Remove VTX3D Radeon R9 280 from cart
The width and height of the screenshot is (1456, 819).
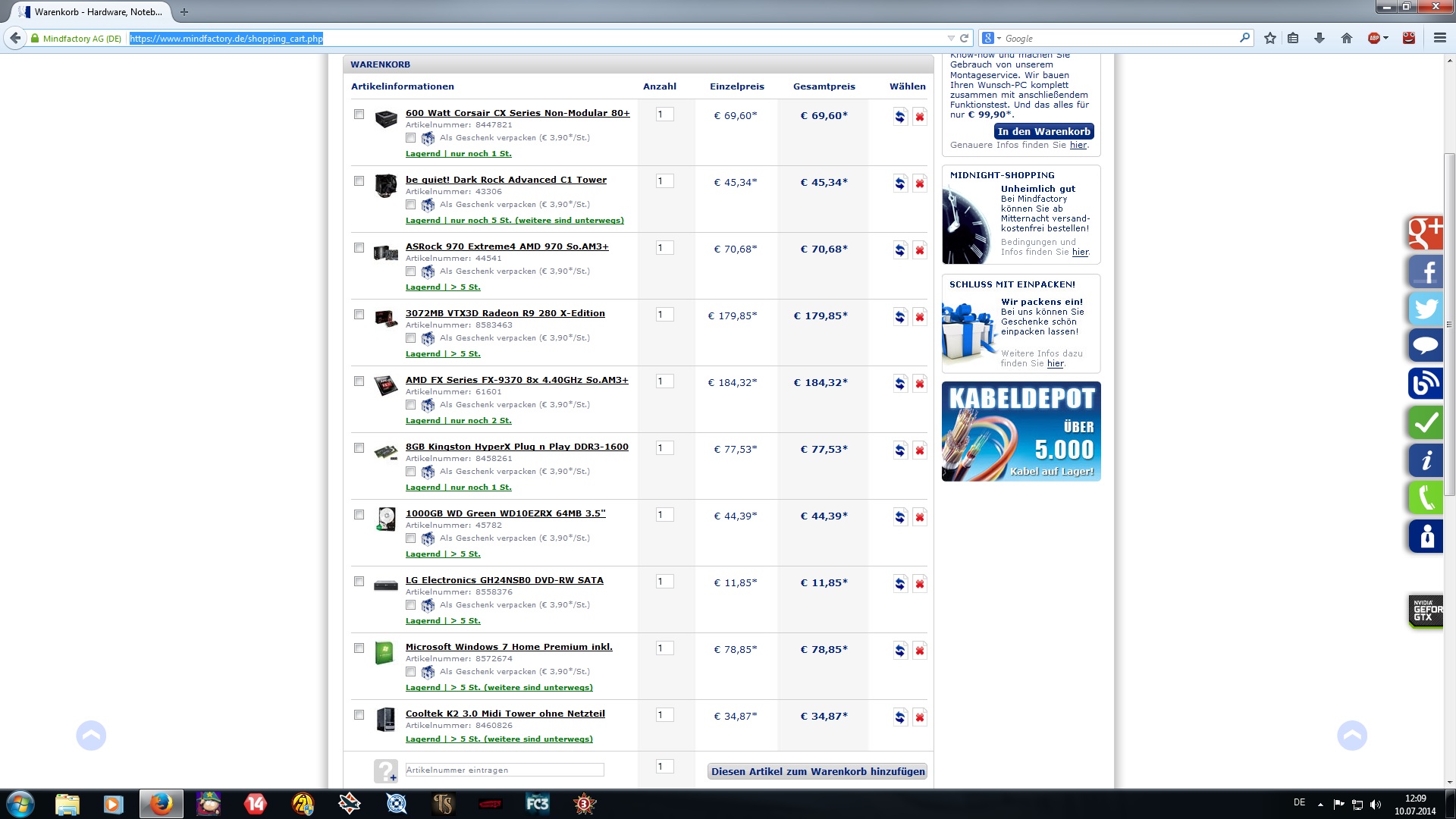tap(919, 317)
